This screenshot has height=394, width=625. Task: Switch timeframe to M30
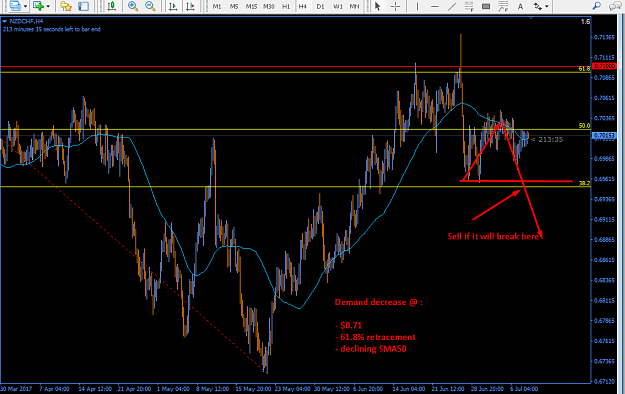[269, 6]
